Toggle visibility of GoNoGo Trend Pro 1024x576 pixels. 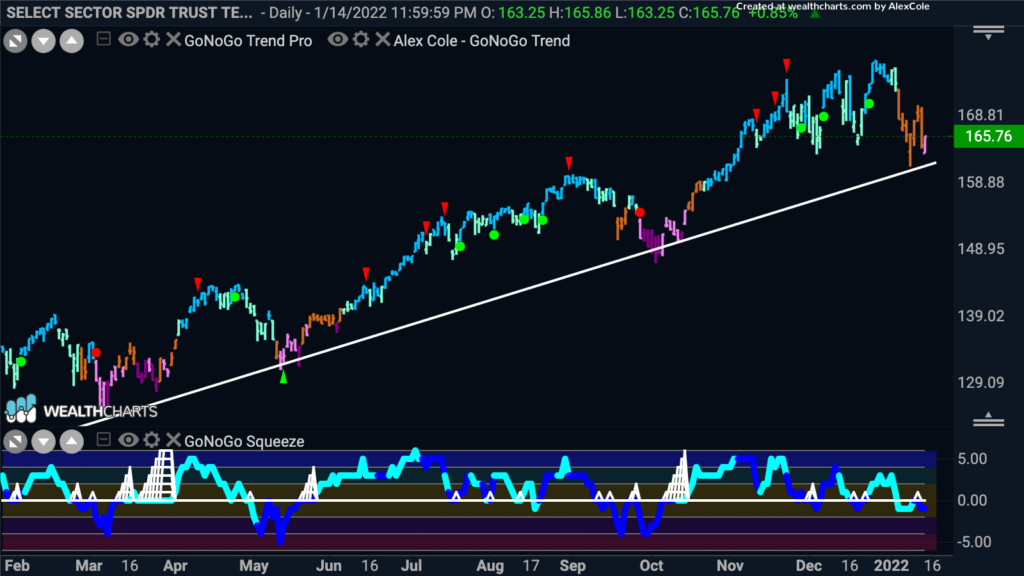pyautogui.click(x=128, y=40)
